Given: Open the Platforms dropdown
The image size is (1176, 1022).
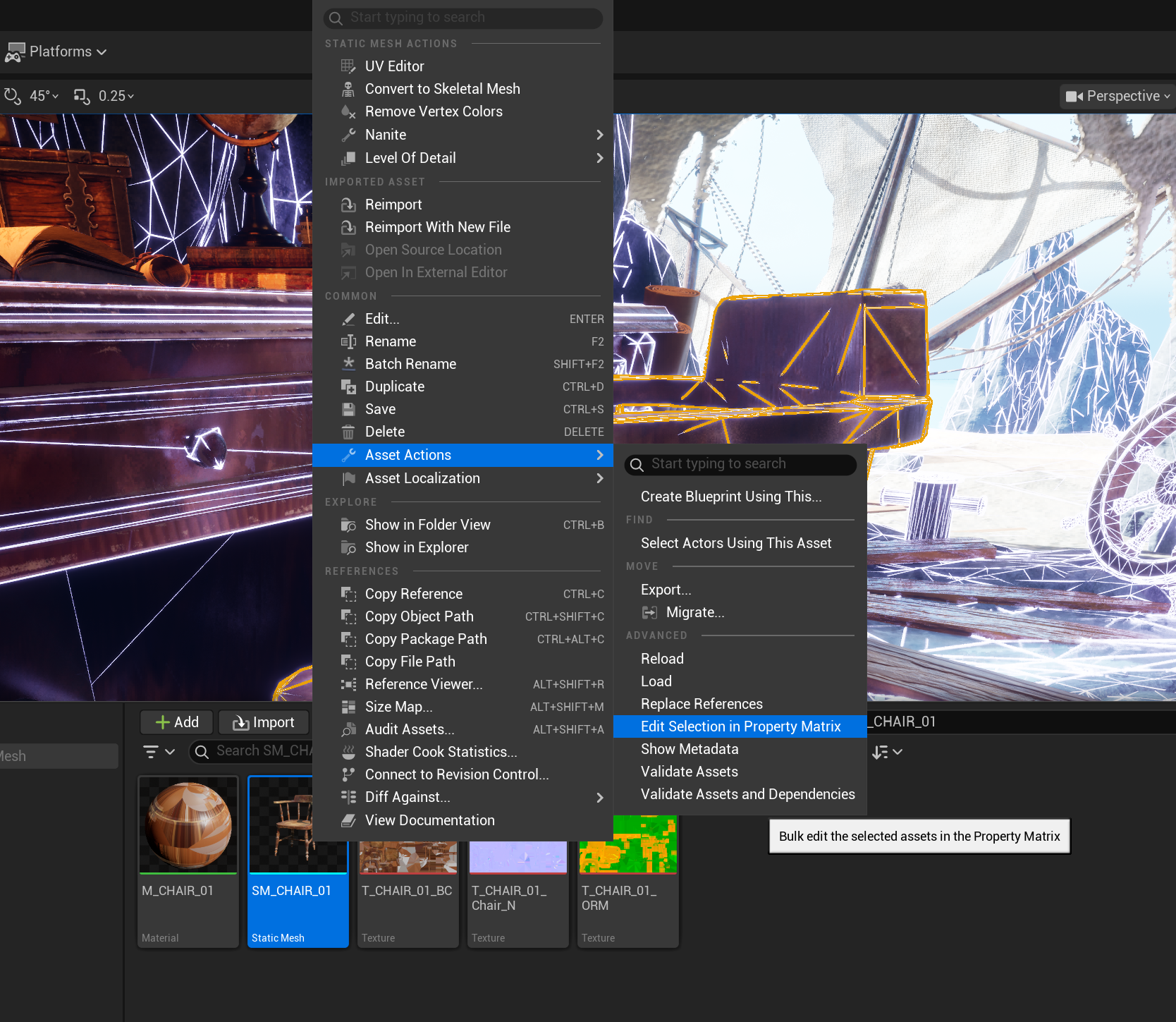Looking at the screenshot, I should [x=56, y=51].
